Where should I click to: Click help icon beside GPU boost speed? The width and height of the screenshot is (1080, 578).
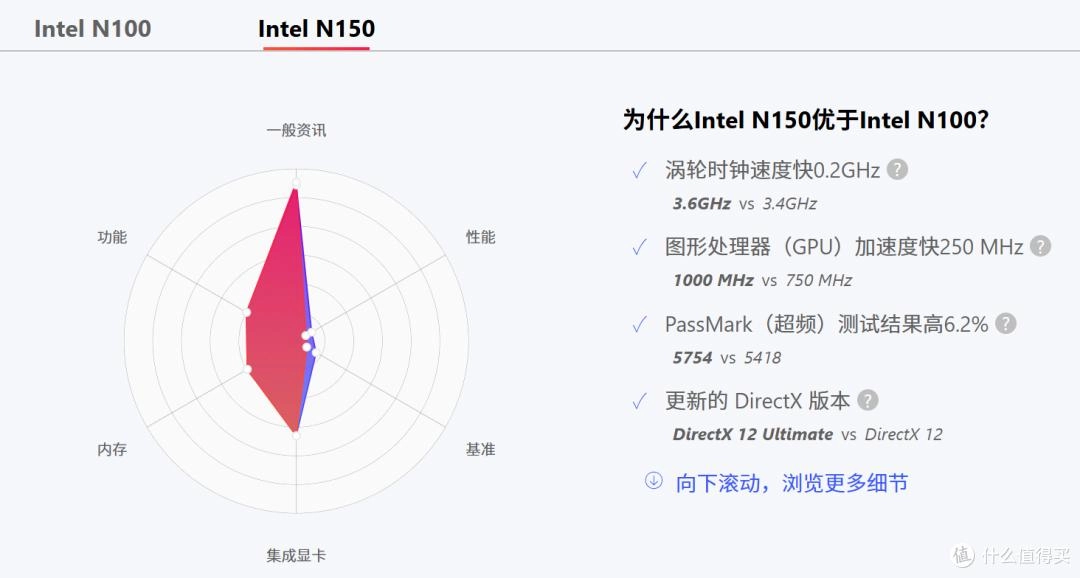tap(1041, 246)
